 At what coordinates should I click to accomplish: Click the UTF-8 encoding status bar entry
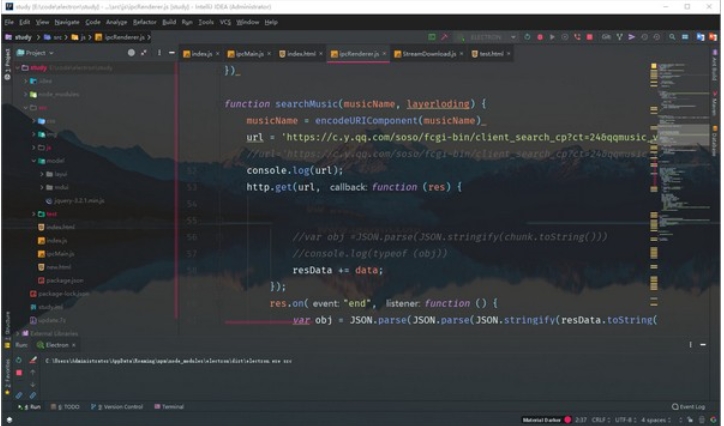624,420
